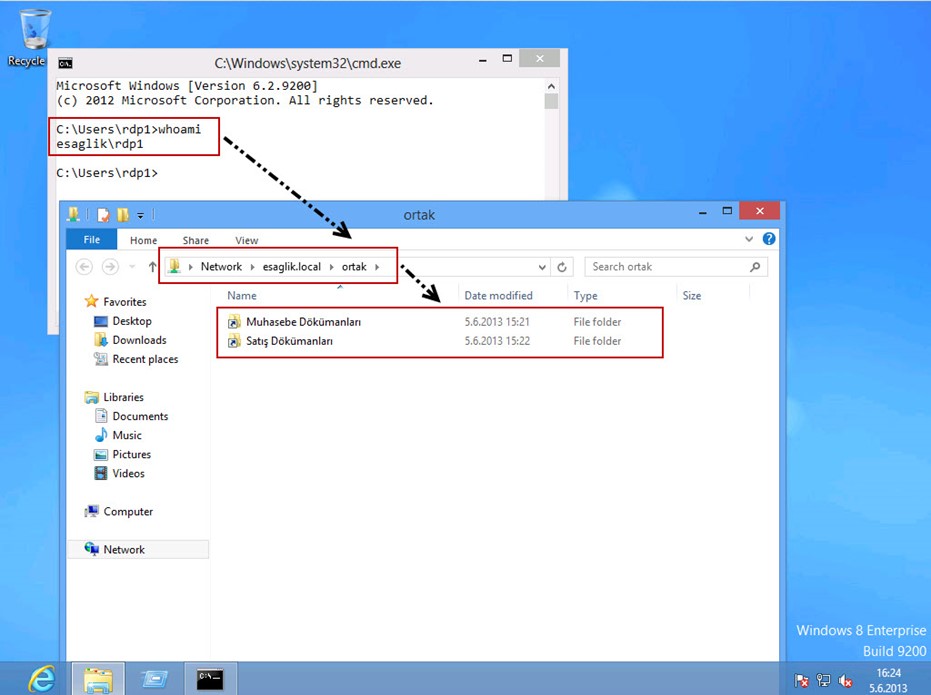Go up one level with Up arrow
The height and width of the screenshot is (695, 931).
coord(152,267)
